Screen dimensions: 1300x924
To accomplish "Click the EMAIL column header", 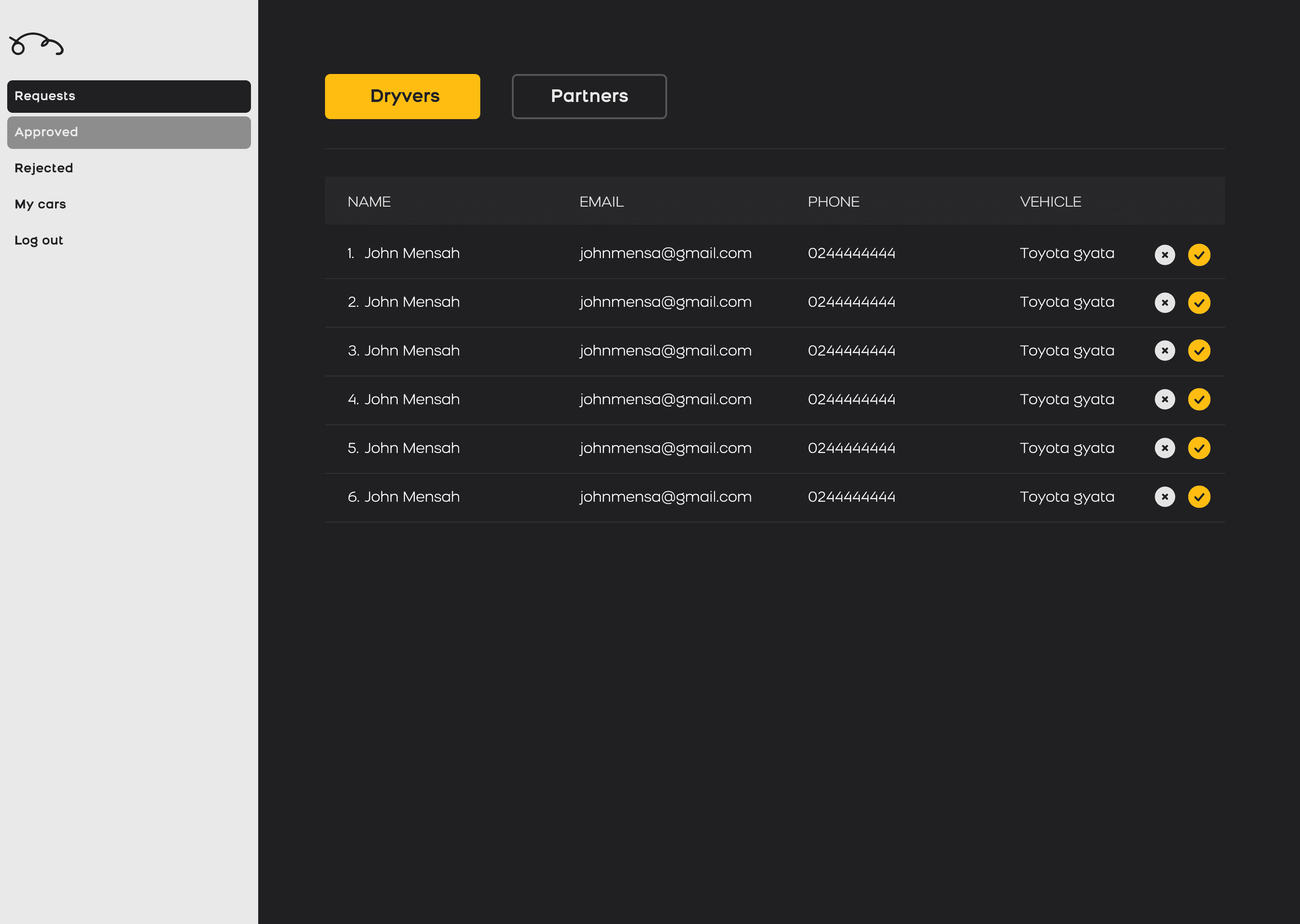I will pyautogui.click(x=601, y=202).
